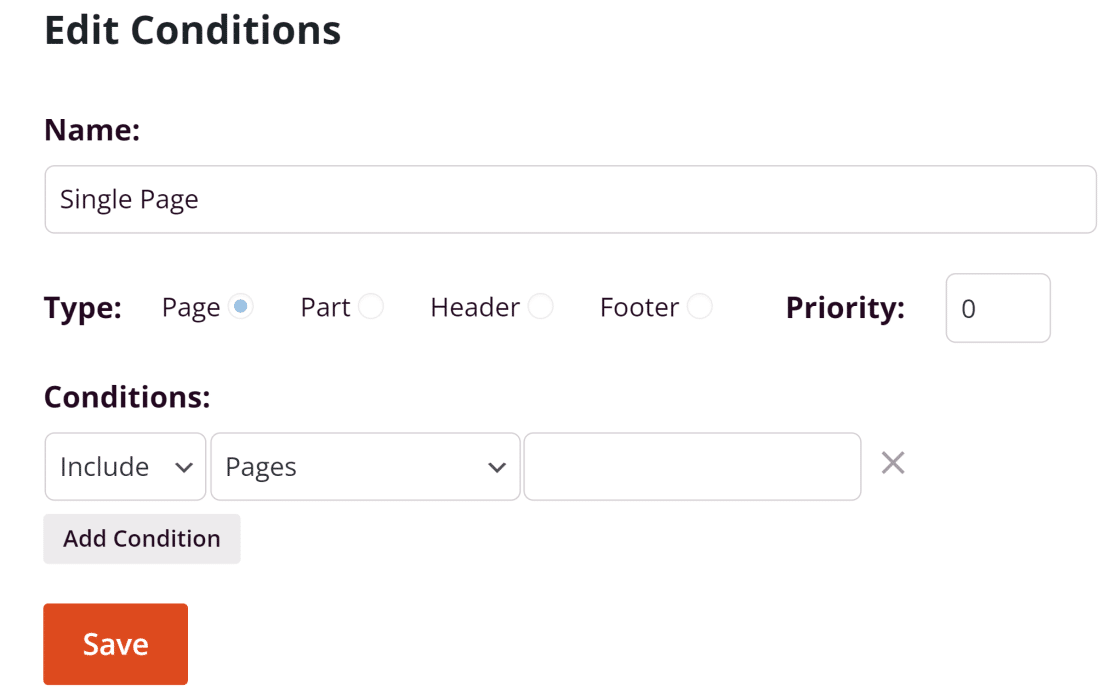
Task: Remove the condition row with X icon
Action: click(x=893, y=463)
